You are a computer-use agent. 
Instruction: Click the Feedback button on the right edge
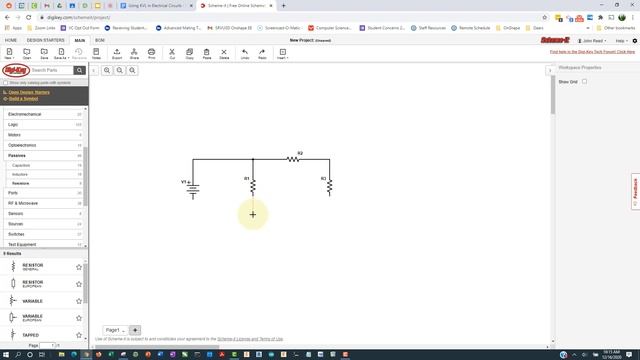click(635, 191)
